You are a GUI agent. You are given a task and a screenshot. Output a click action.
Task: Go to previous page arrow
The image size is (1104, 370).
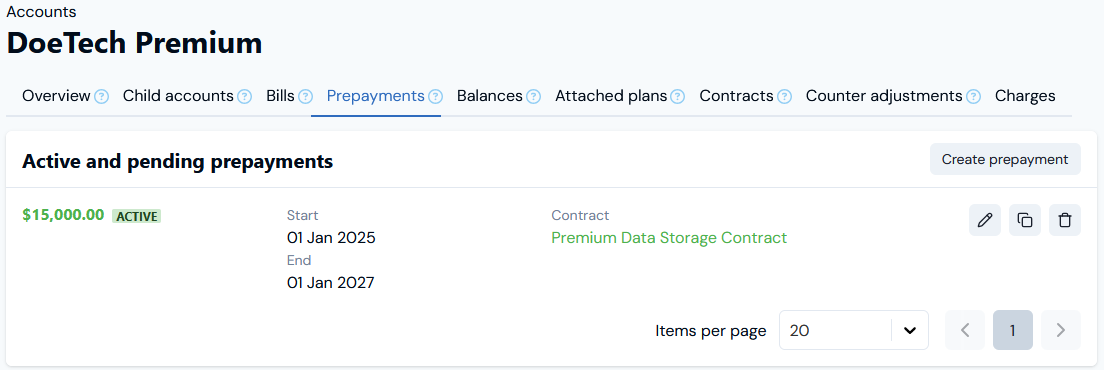(x=965, y=330)
